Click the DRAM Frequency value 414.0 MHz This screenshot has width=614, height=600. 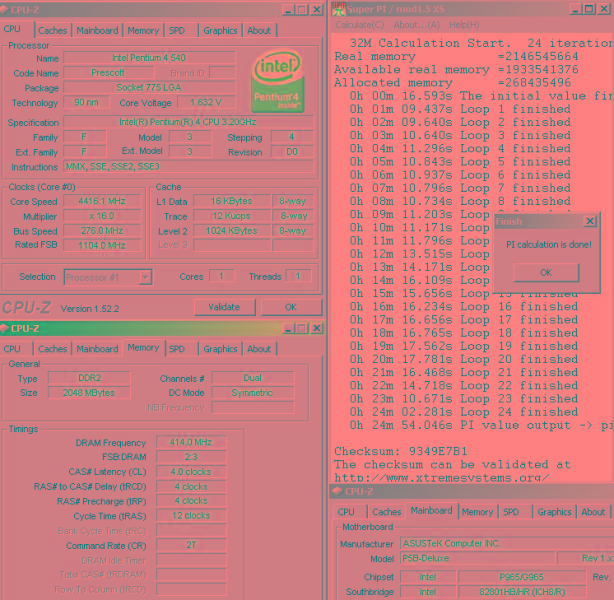coord(191,442)
